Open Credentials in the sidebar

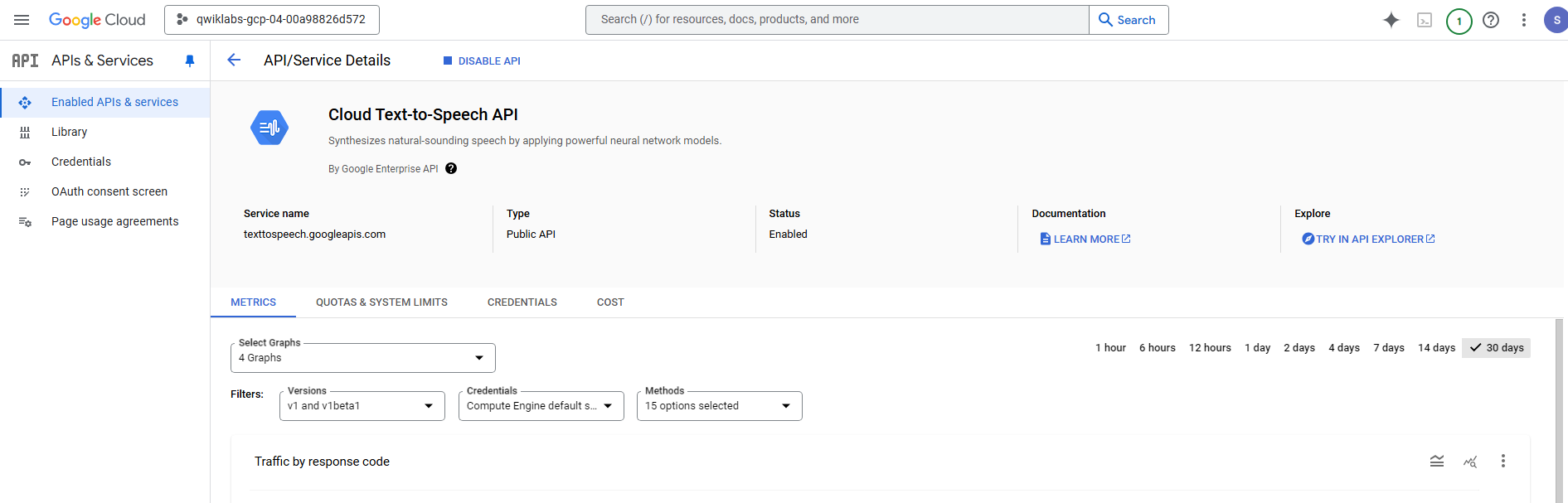pos(105,162)
